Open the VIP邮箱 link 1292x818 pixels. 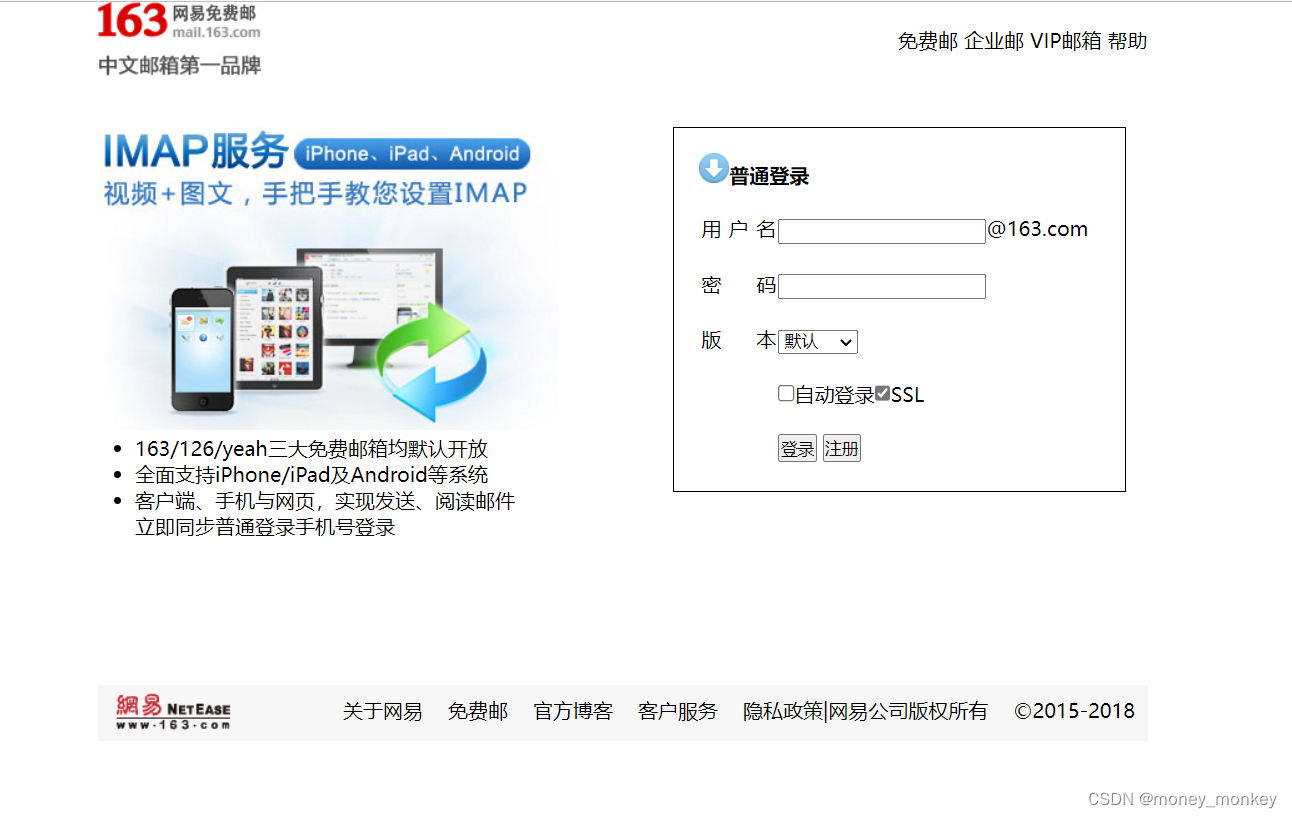(x=1063, y=41)
